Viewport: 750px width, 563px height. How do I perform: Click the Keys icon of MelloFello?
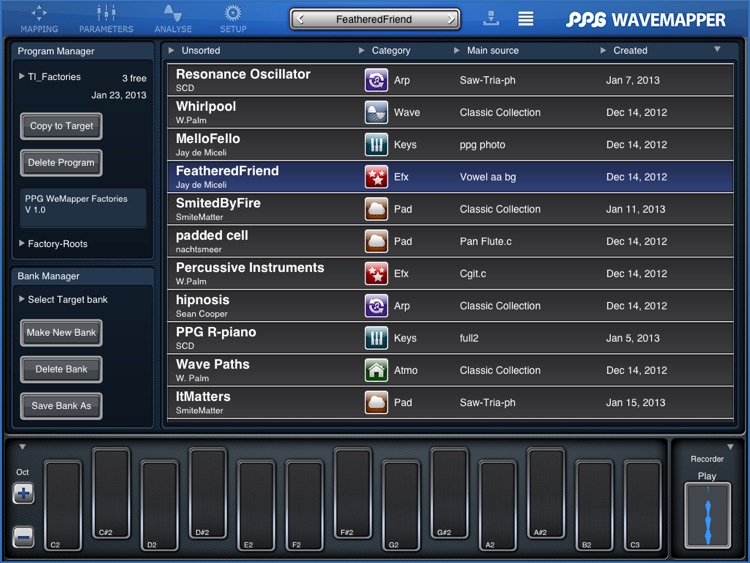376,144
